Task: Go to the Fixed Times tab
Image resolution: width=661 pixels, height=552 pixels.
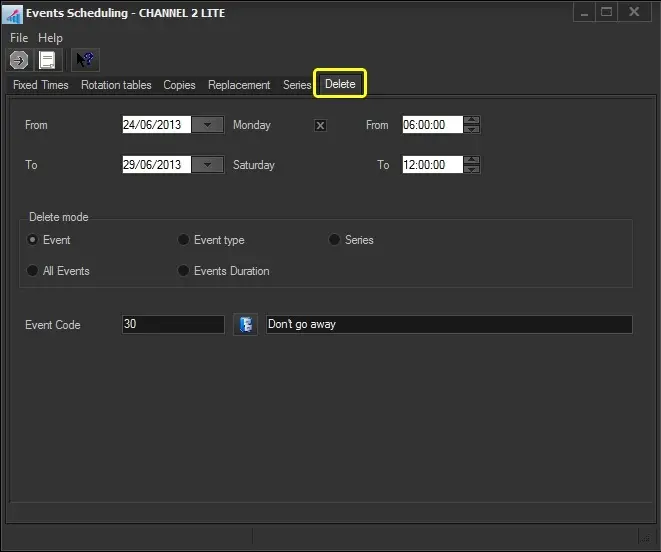Action: tap(41, 85)
